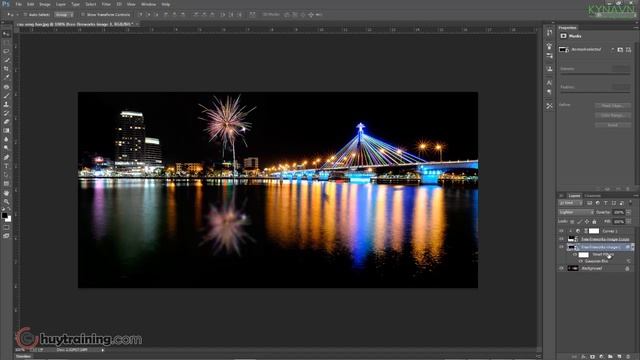Open the Opacity value dropdown
The width and height of the screenshot is (640, 360).
click(629, 212)
